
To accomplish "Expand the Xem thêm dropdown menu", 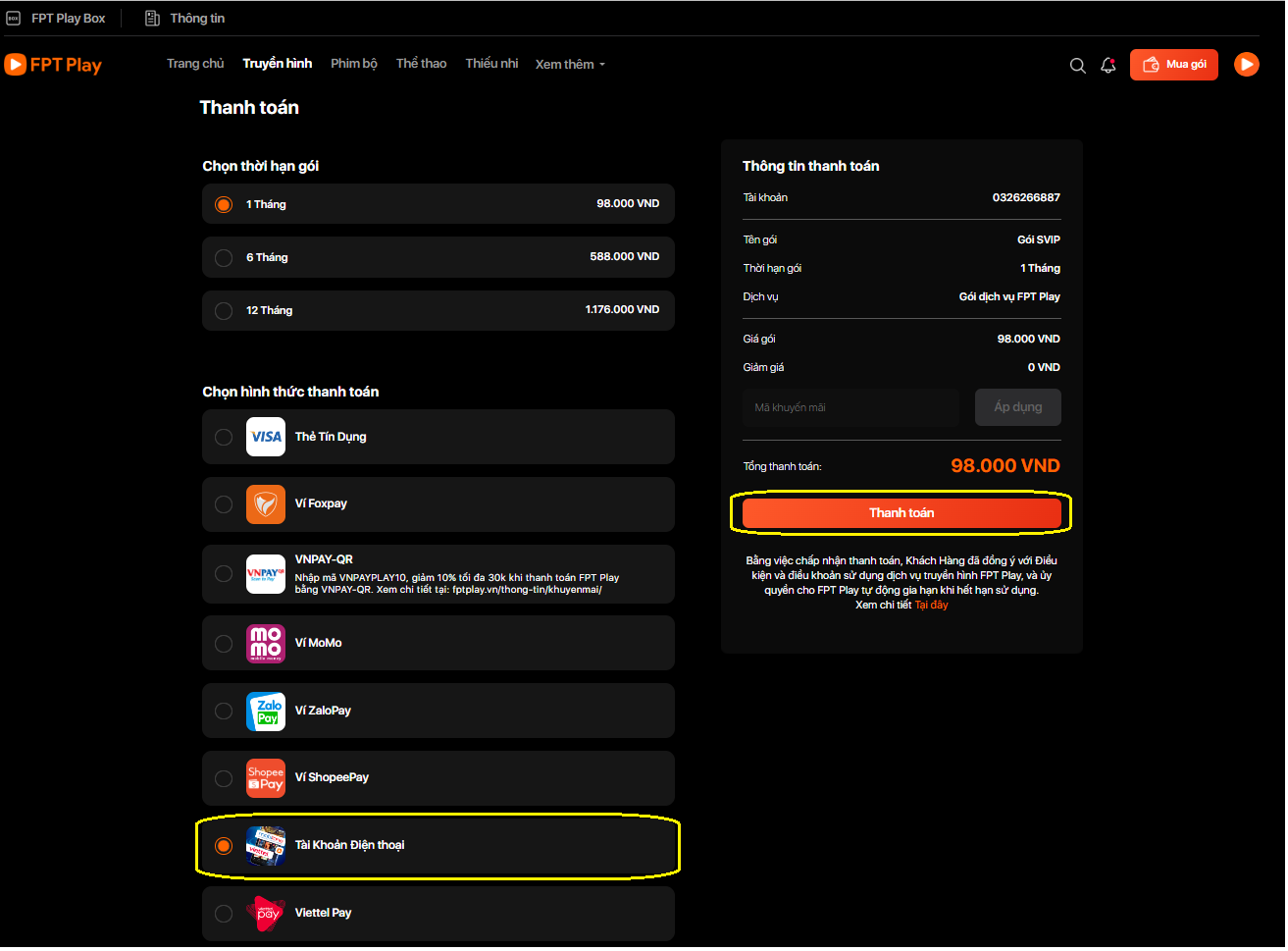I will click(570, 65).
